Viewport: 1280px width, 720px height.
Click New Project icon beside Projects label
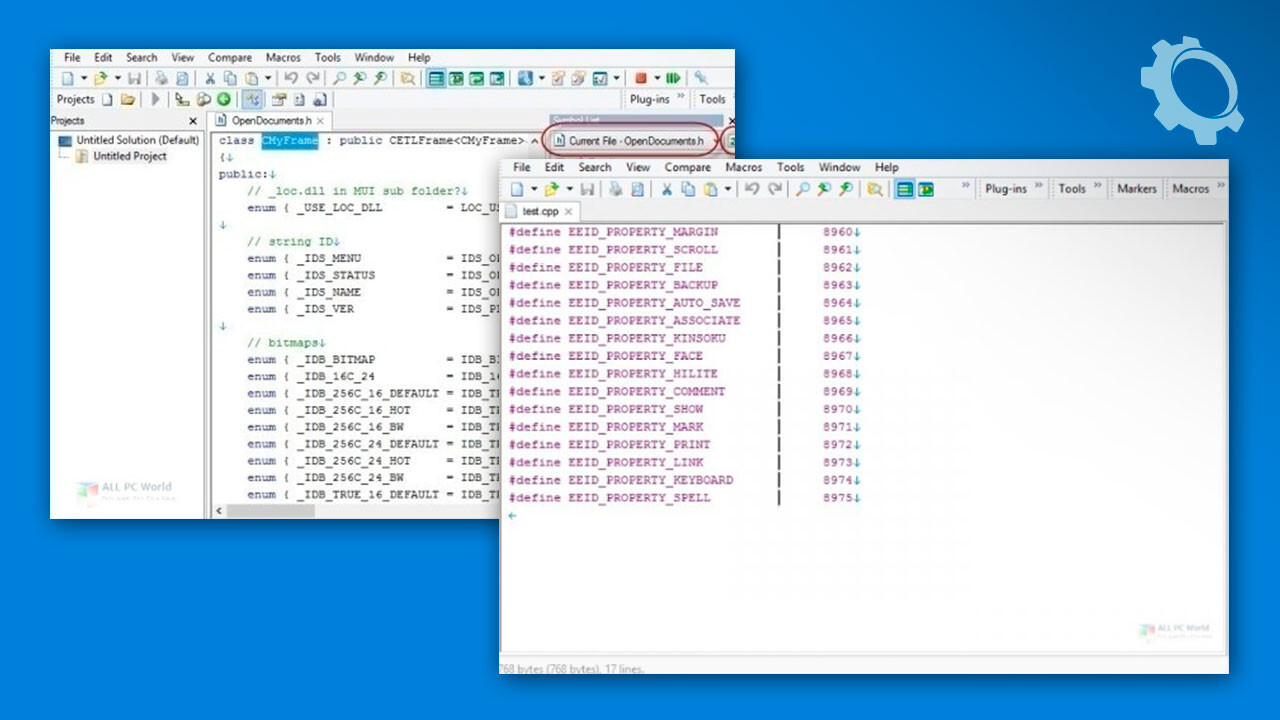tap(107, 99)
